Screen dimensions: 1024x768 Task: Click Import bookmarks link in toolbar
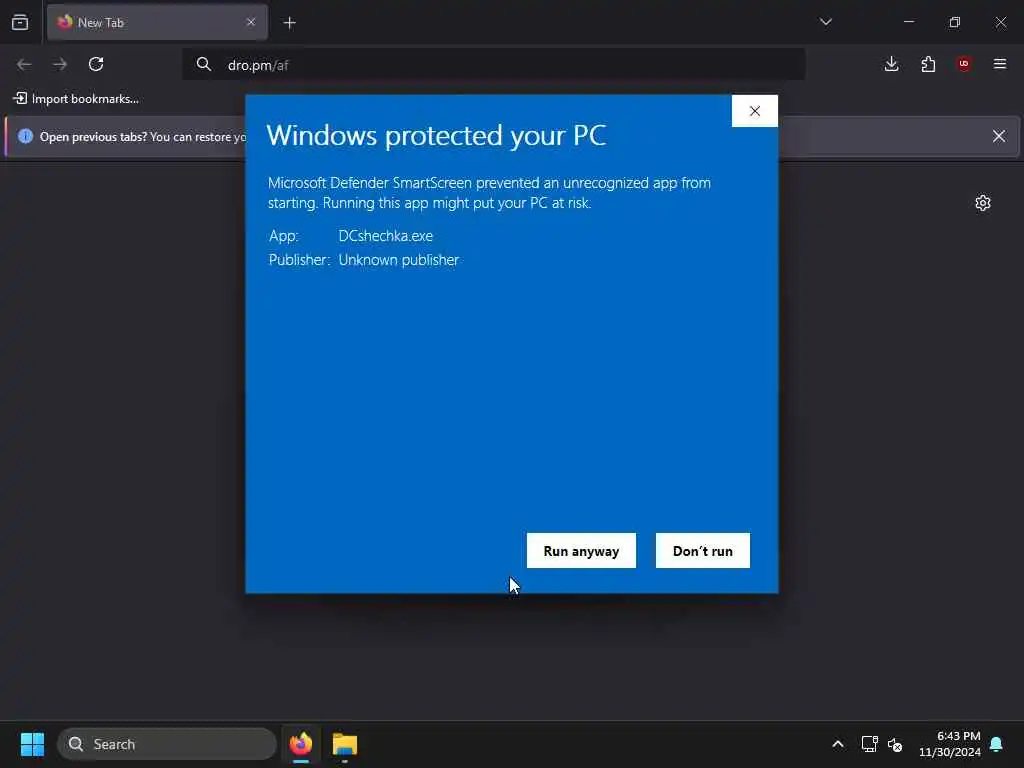(x=76, y=99)
